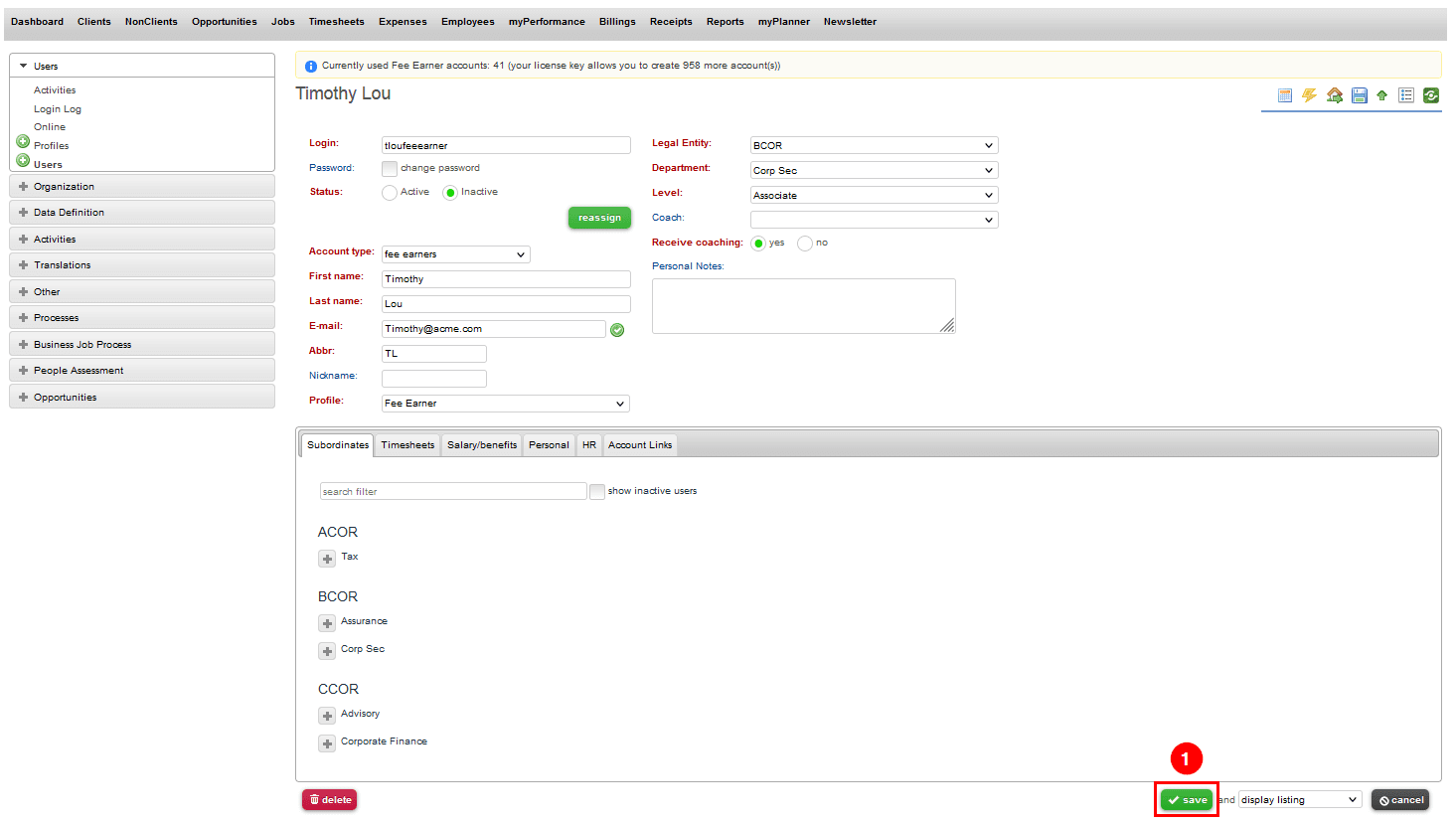Click the green plus icon beside Users
The image size is (1456, 823).
[x=23, y=160]
